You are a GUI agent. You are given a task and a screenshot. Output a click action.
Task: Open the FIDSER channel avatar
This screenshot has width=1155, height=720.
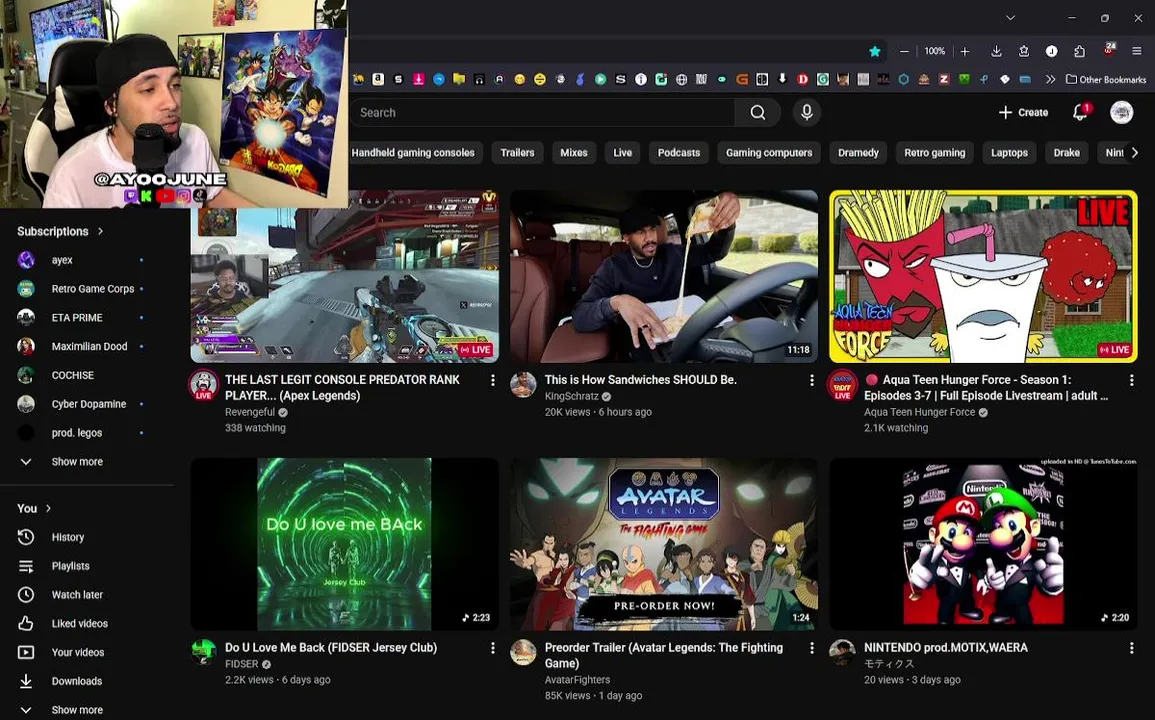(203, 652)
